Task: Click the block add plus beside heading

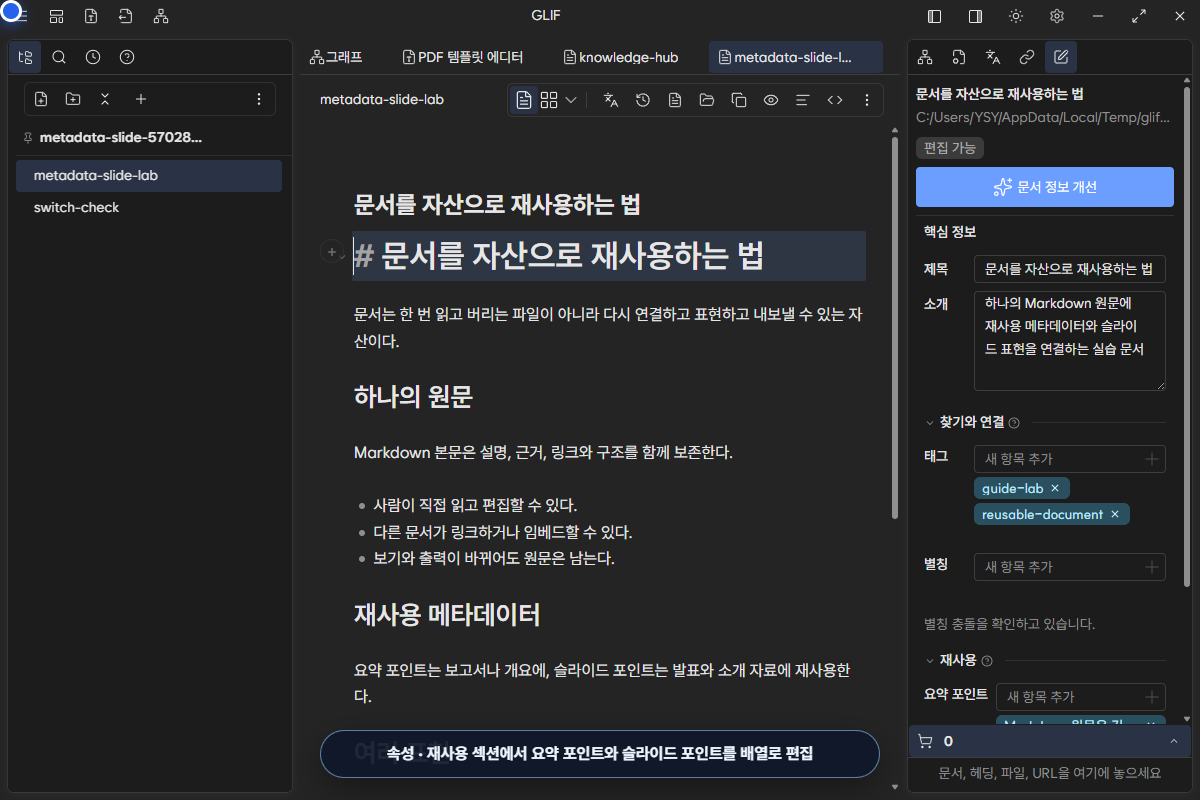Action: click(332, 253)
